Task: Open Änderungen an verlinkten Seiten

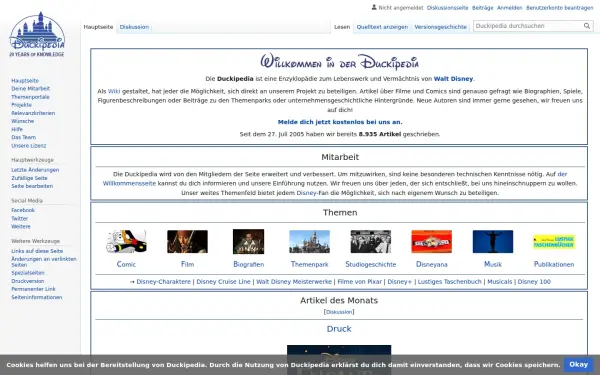Action: coord(44,262)
